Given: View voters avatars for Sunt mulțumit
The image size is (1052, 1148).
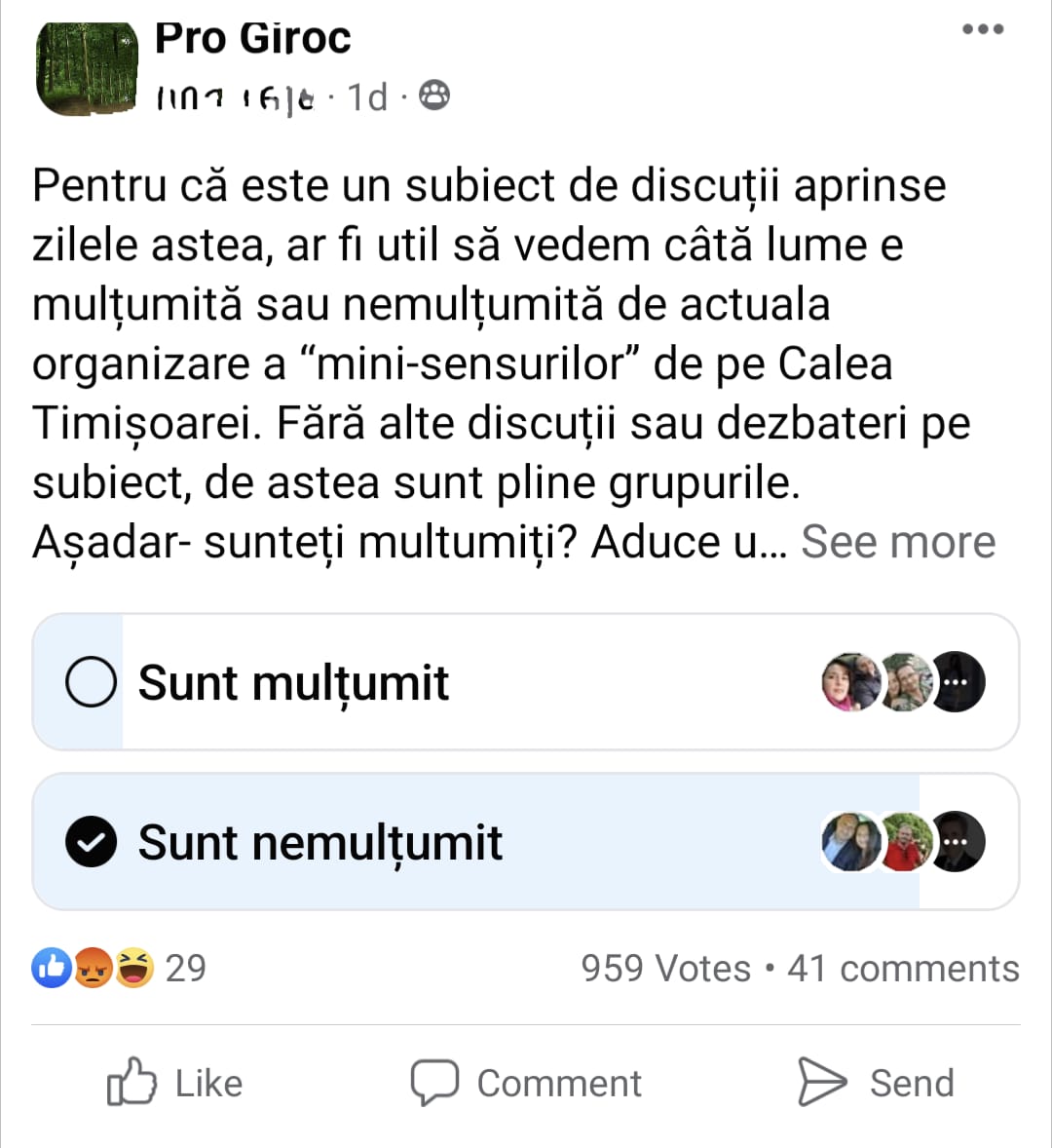Looking at the screenshot, I should click(x=877, y=682).
